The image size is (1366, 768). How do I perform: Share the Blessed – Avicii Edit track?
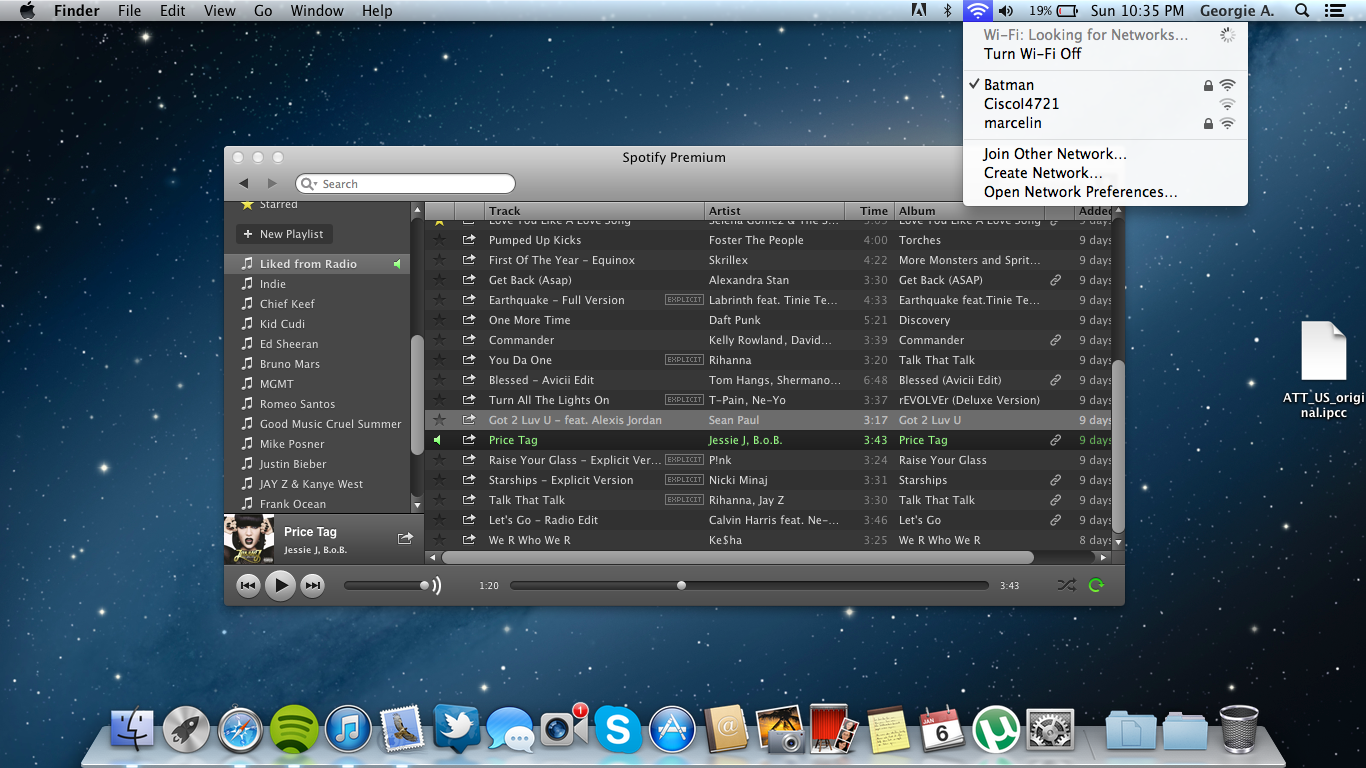tap(469, 380)
